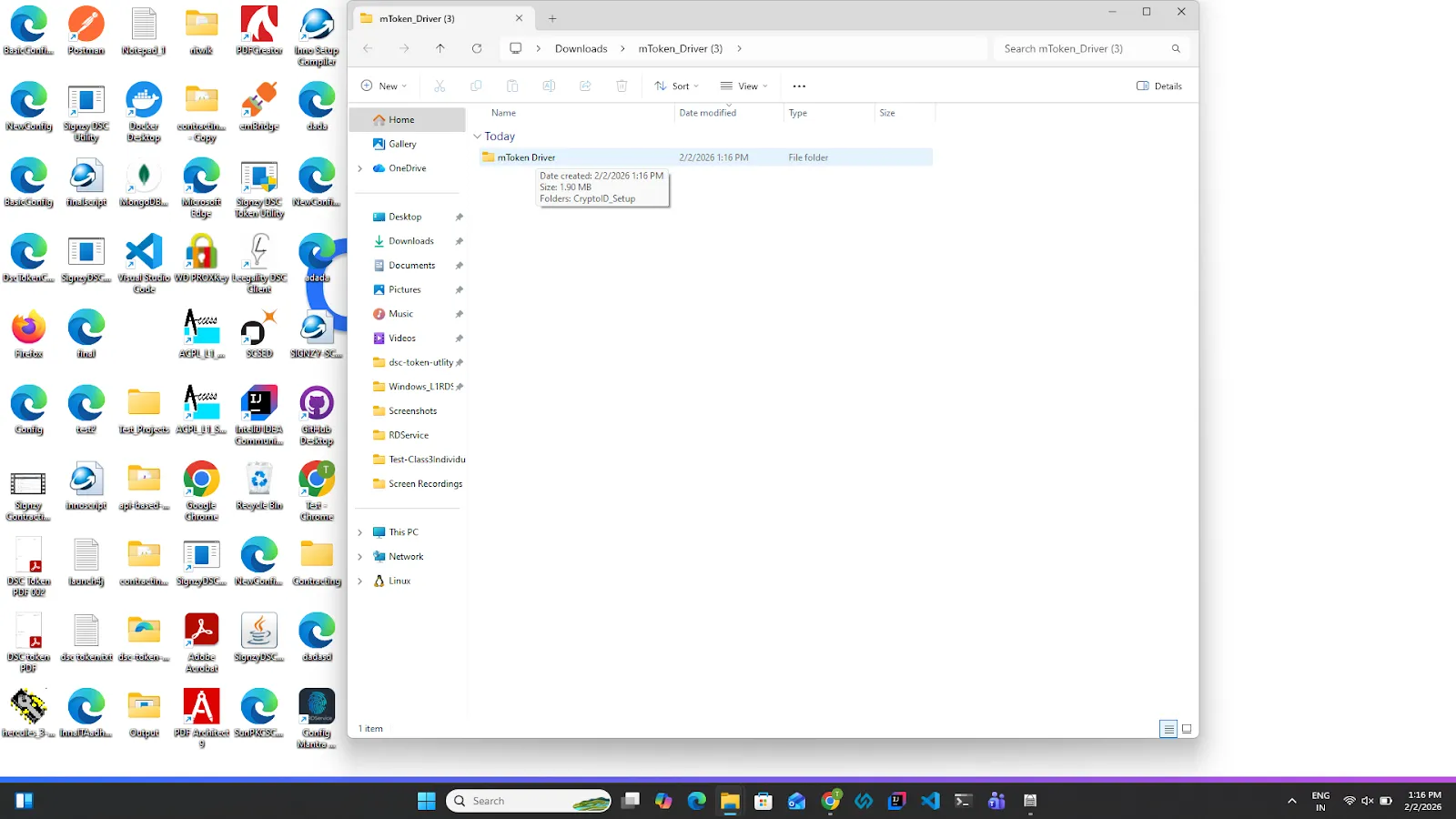Open the Screenshots folder in the sidebar
Viewport: 1456px width, 819px height.
[x=412, y=411]
